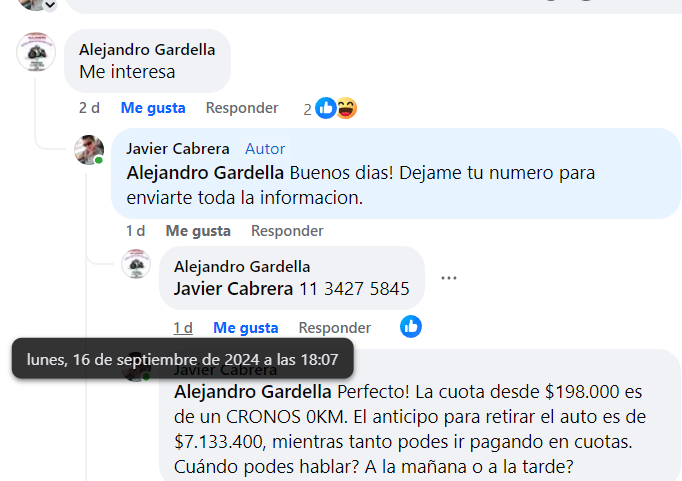Open Javier Cabrera's avatar next to Autor reply
The image size is (682, 481).
[x=89, y=150]
